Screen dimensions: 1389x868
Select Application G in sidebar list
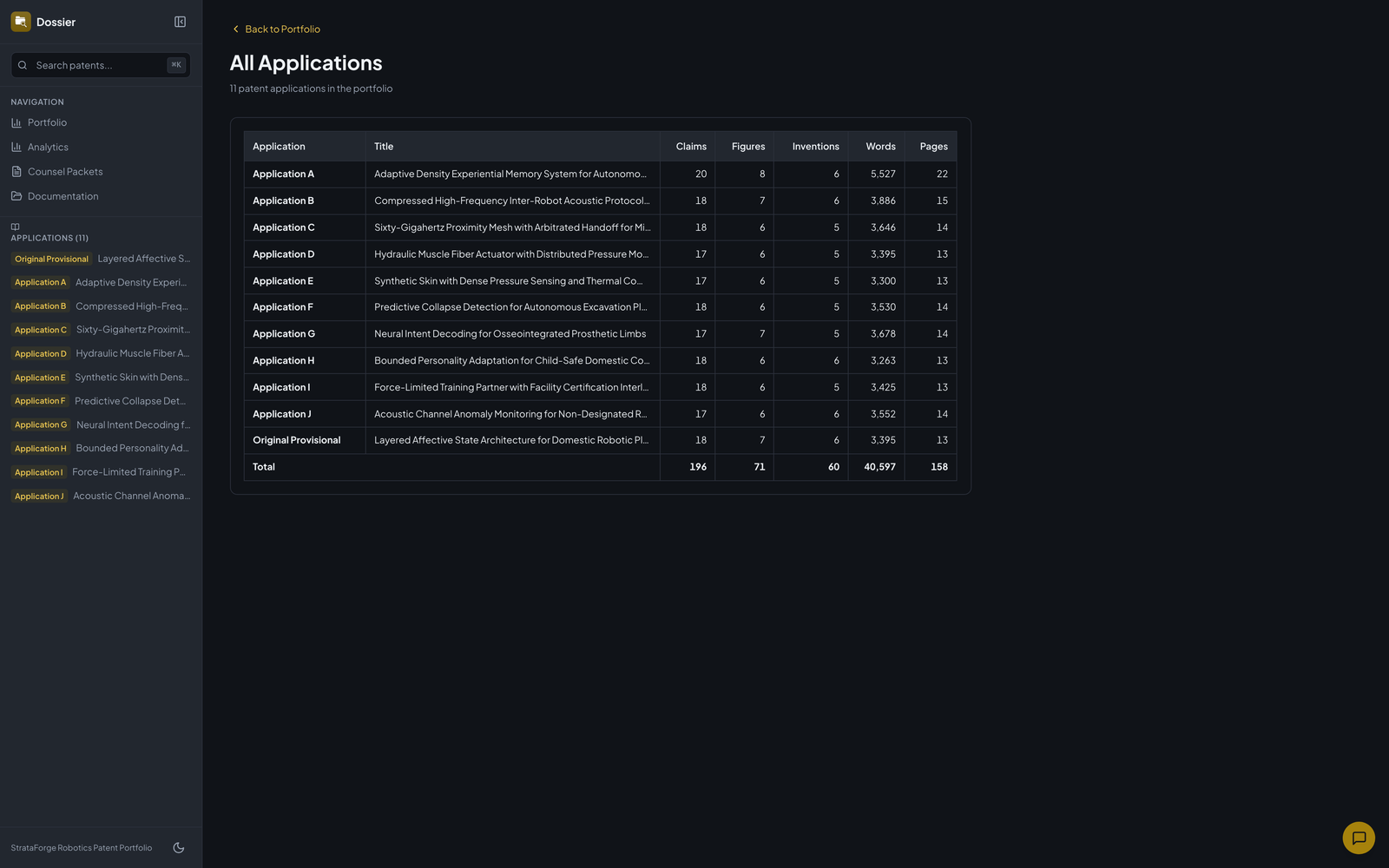(101, 424)
